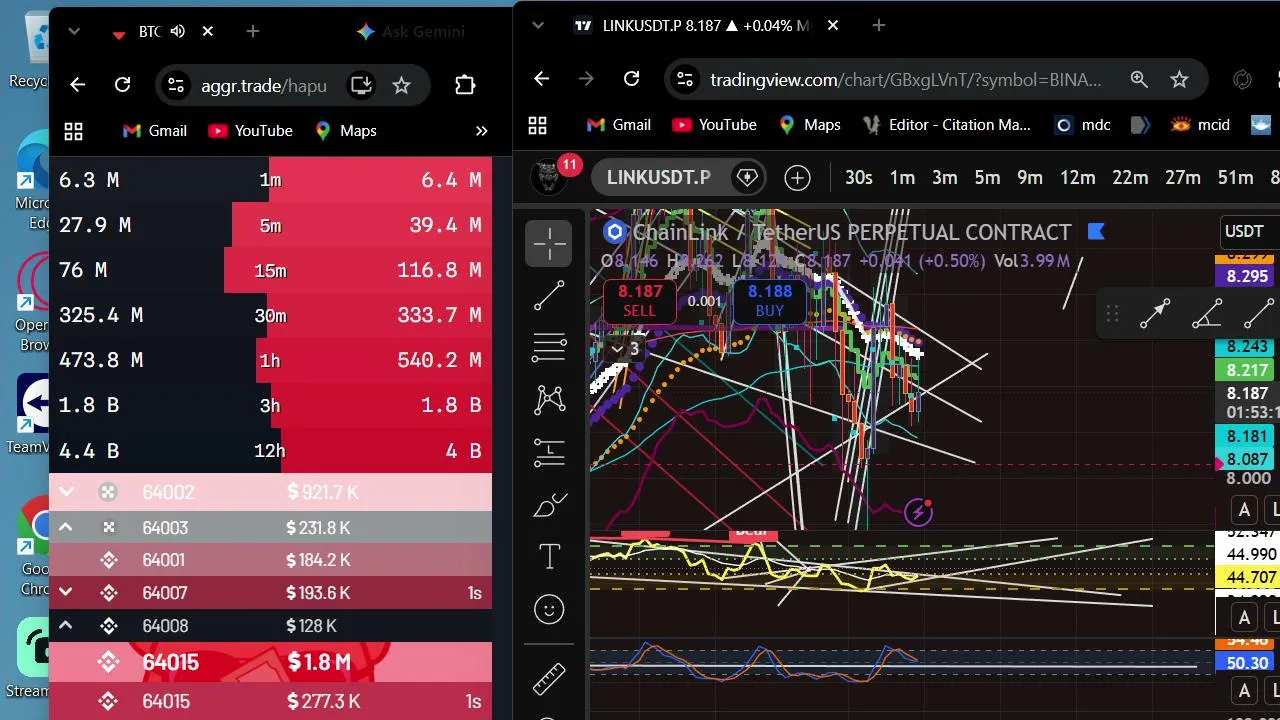
Task: Select the crosshair cursor tool in TradingView
Action: pyautogui.click(x=549, y=243)
